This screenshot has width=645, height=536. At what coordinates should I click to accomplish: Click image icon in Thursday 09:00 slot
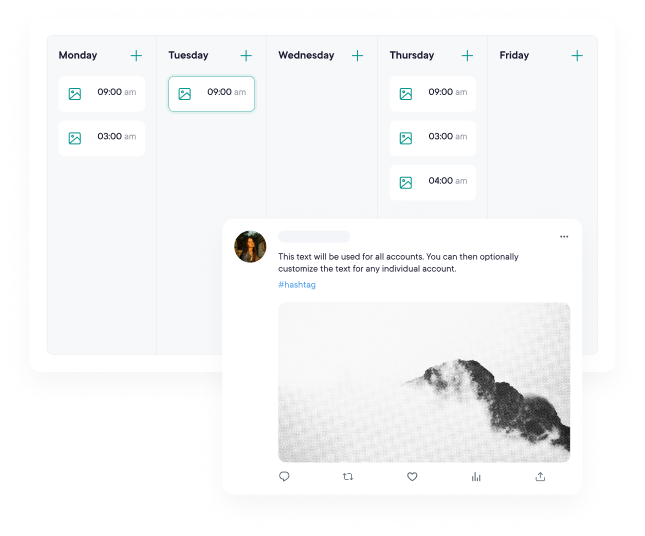[x=406, y=94]
